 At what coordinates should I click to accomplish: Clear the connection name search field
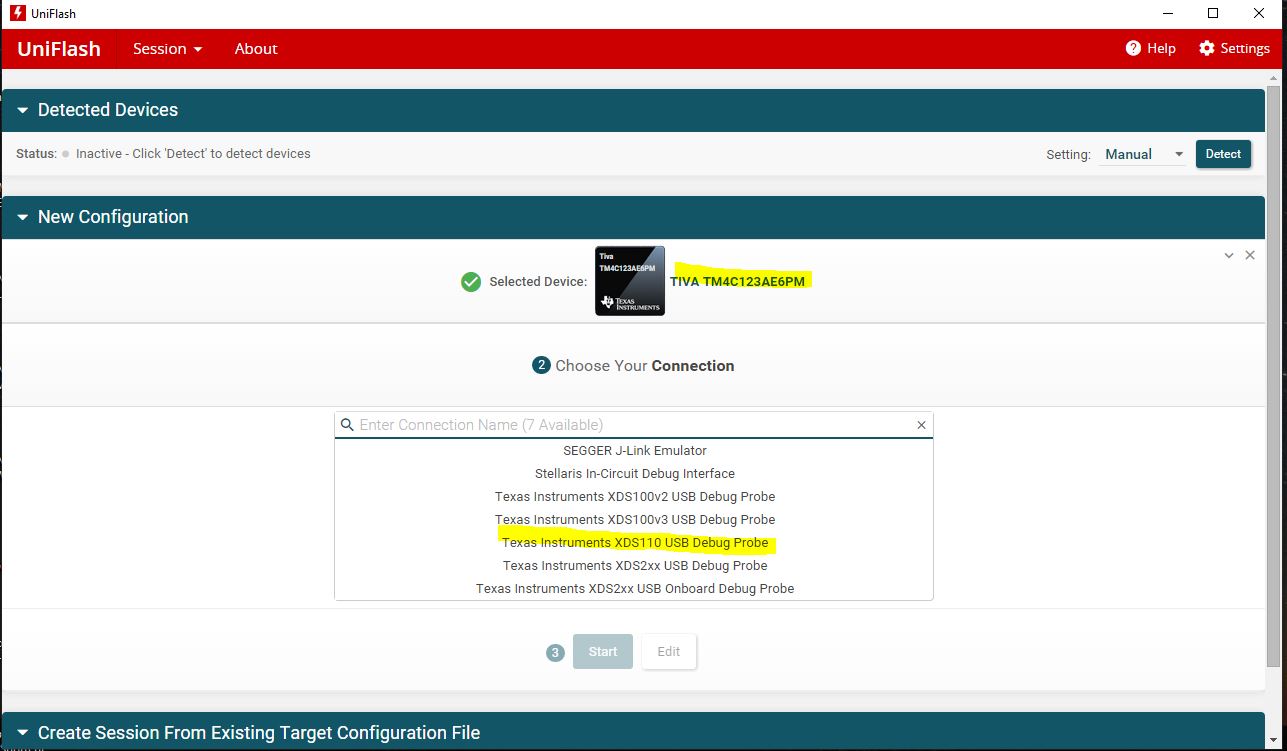point(921,425)
